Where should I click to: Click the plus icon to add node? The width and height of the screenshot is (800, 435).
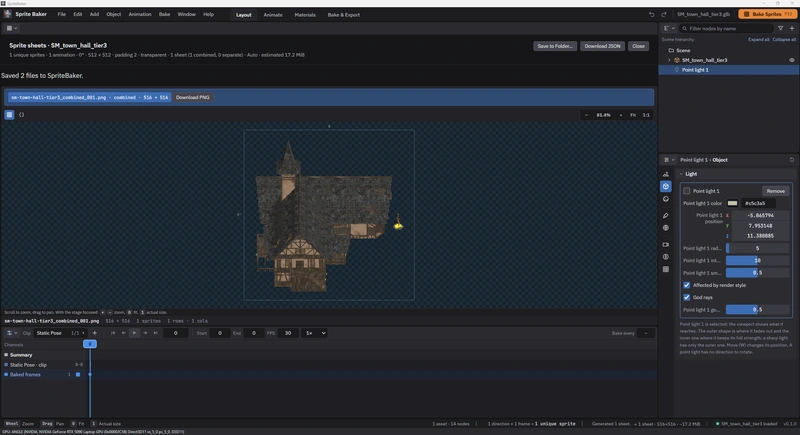click(792, 29)
